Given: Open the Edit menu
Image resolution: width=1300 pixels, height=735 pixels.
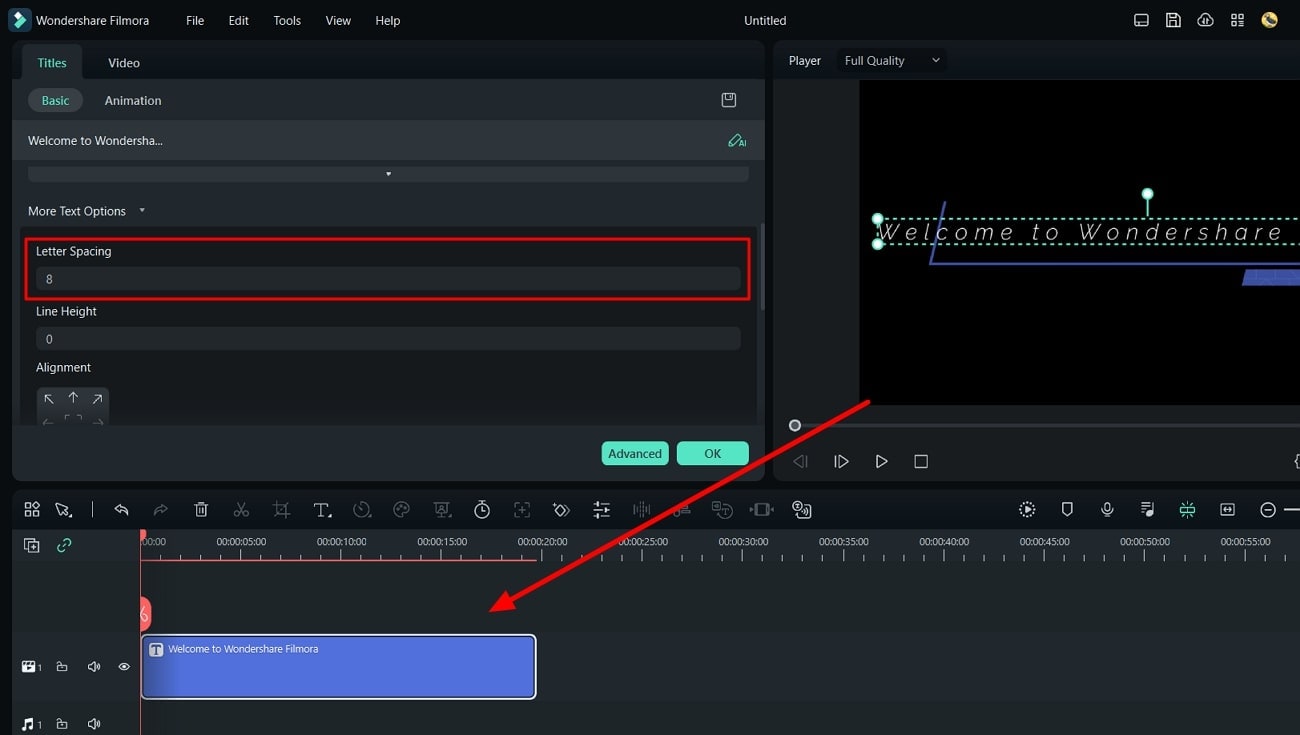Looking at the screenshot, I should point(238,20).
